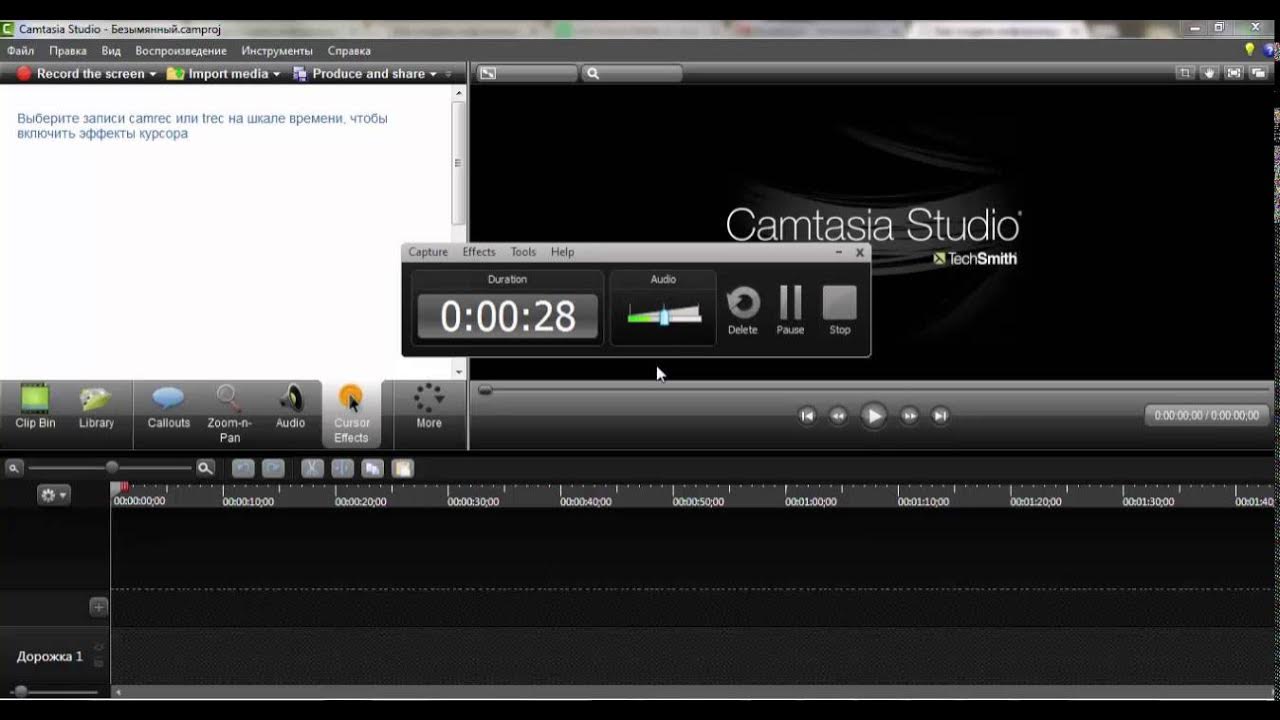This screenshot has height=720, width=1280.
Task: Click the timeline zoom slider handle
Action: coord(112,467)
